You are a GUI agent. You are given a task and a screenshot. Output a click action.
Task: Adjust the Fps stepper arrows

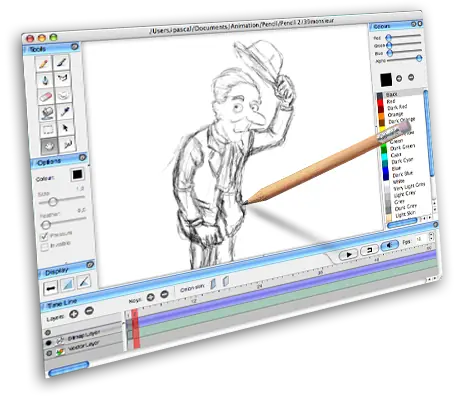431,237
